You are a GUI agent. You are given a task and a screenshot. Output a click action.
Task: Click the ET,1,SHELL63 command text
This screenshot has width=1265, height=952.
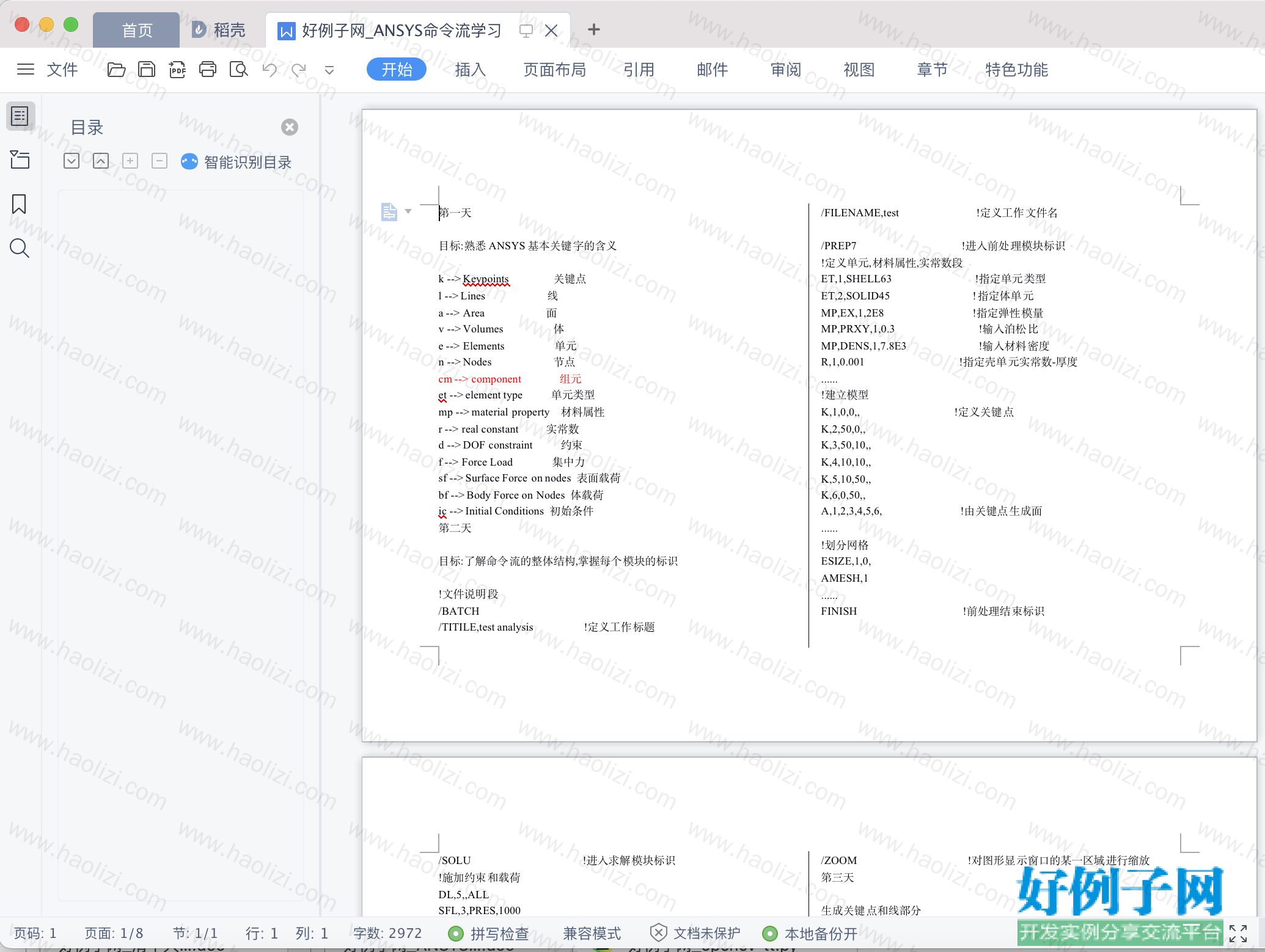click(856, 279)
